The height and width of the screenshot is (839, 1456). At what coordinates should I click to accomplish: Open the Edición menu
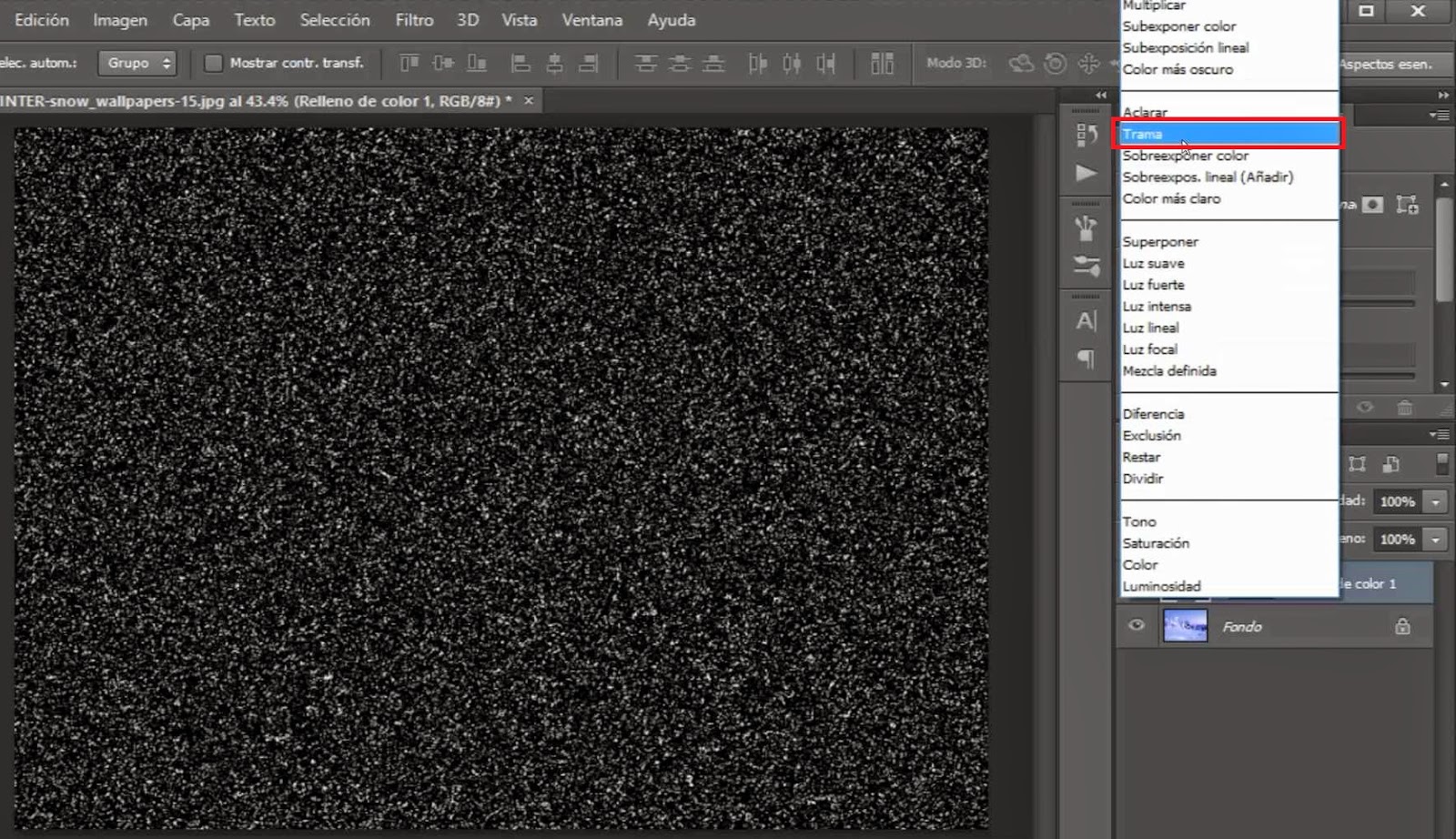[x=41, y=19]
